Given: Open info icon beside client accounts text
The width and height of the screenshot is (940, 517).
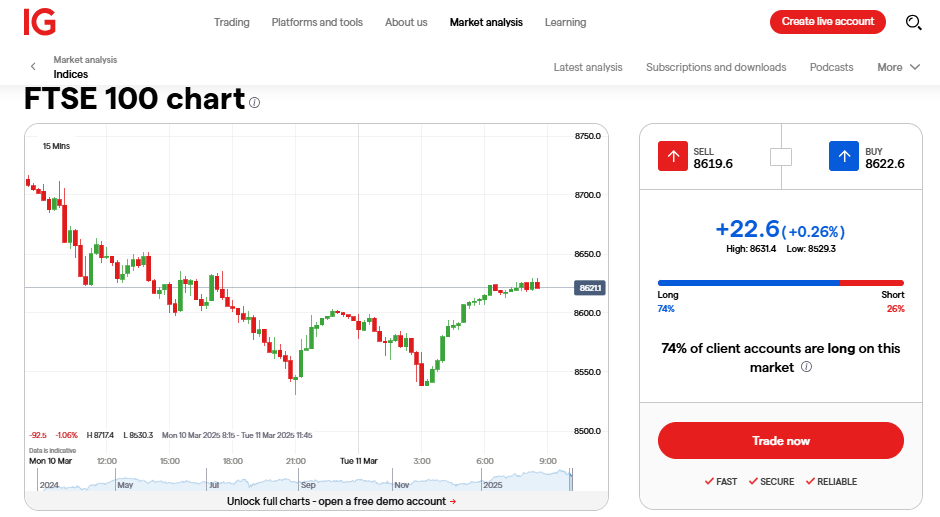Looking at the screenshot, I should click(x=806, y=366).
